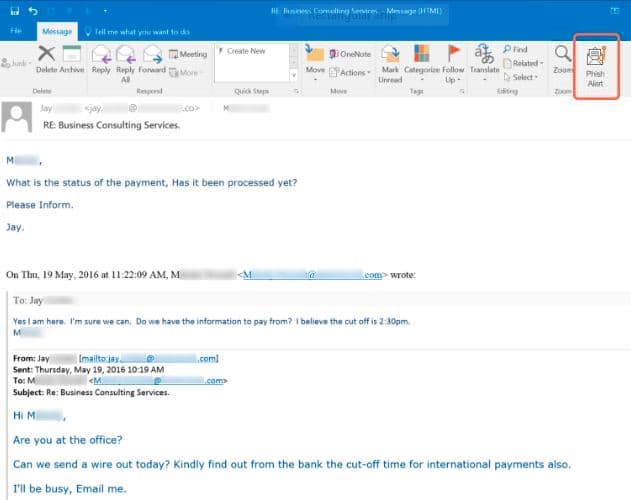Open the Actions dropdown

pos(350,72)
